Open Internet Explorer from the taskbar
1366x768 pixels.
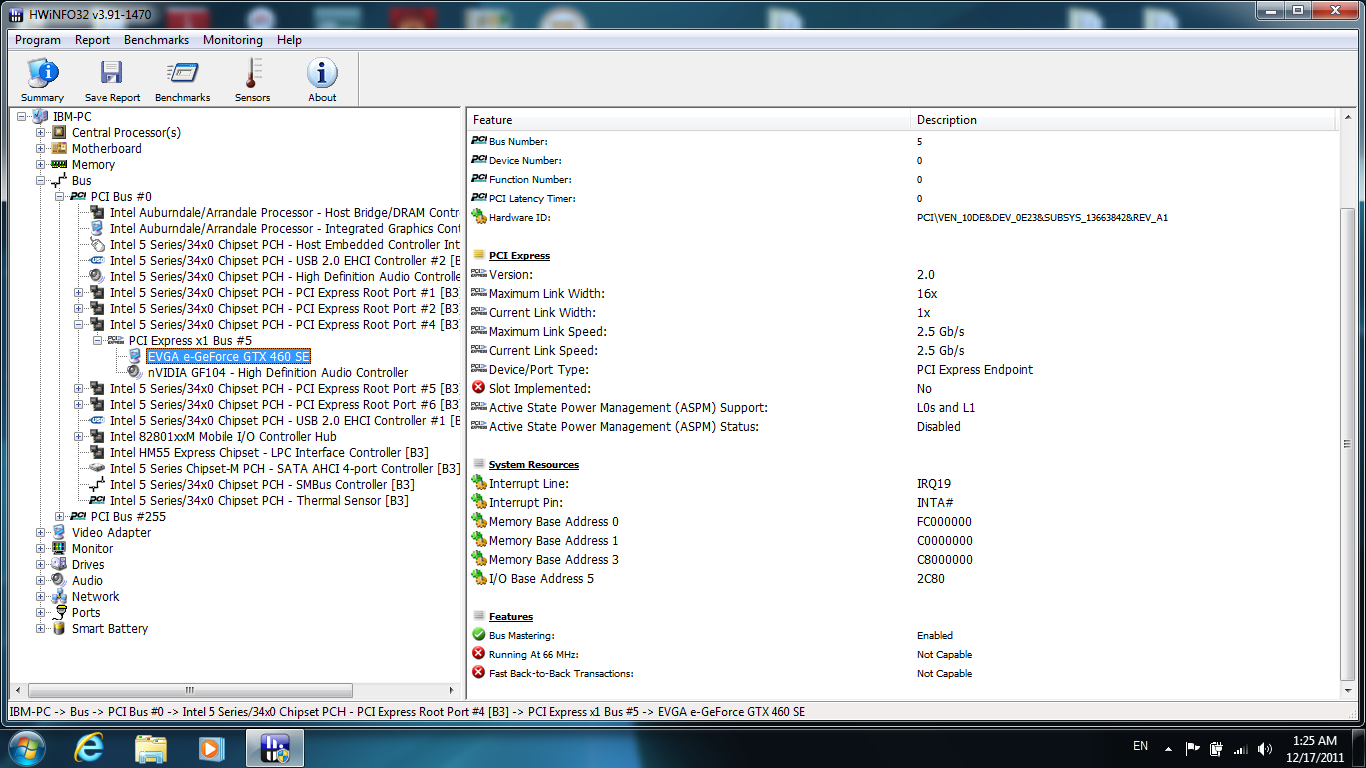coord(90,748)
